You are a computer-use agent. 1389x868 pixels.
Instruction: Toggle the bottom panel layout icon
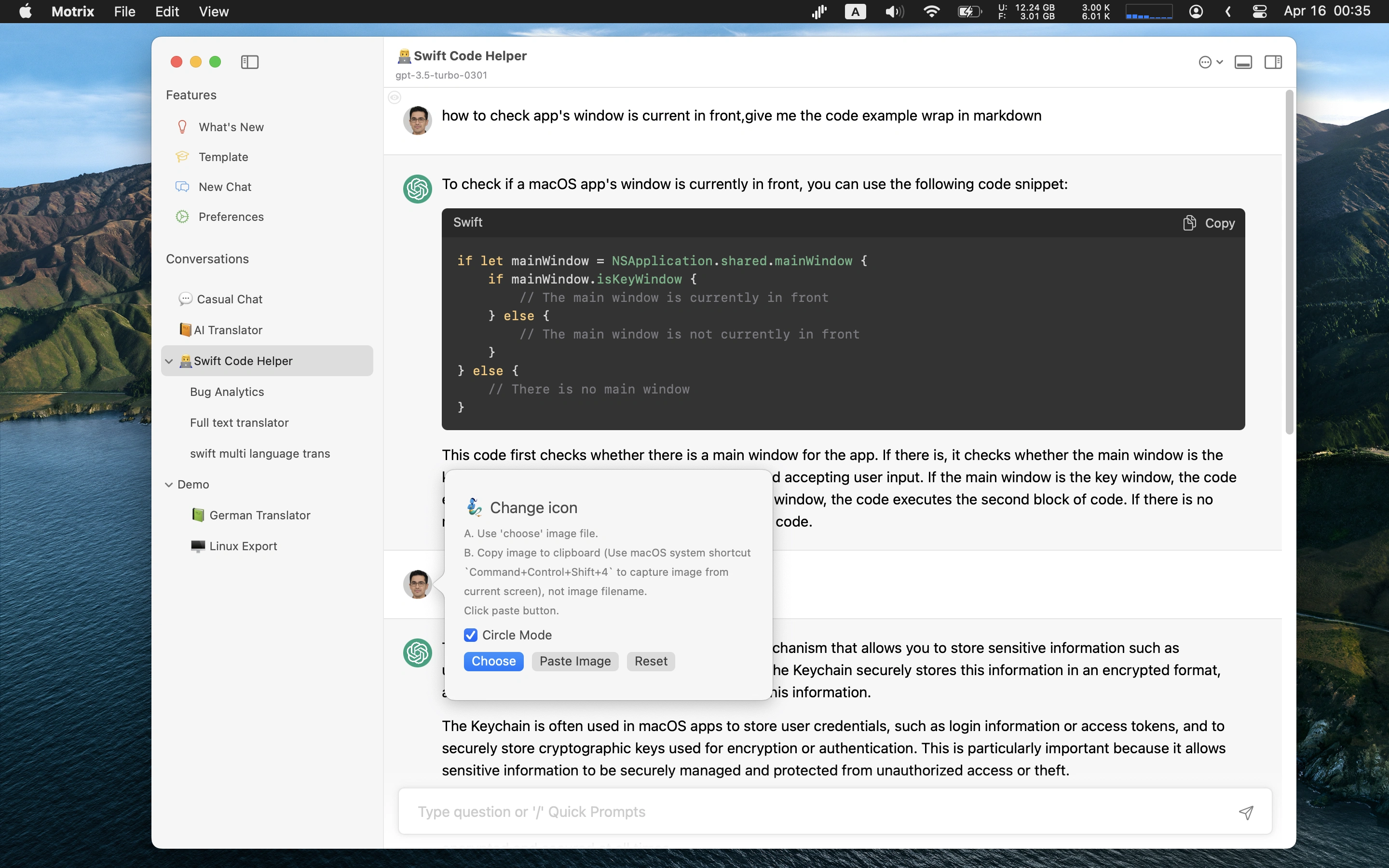[1243, 62]
